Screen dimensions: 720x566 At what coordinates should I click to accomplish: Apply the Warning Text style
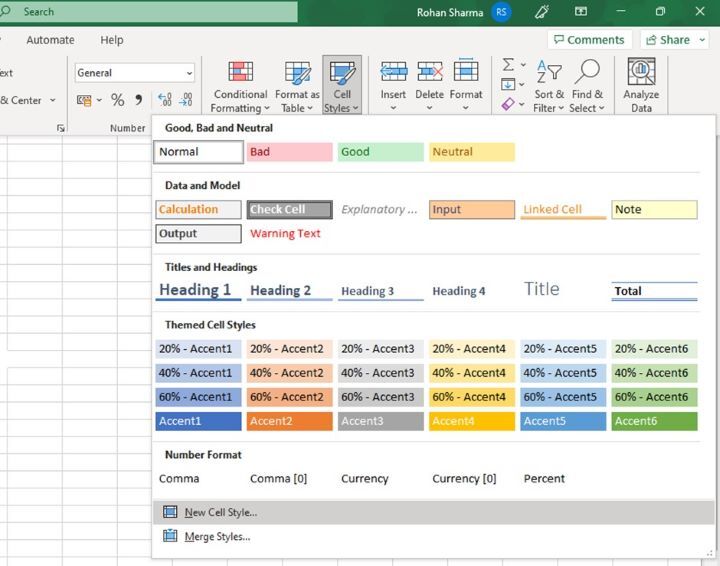289,234
